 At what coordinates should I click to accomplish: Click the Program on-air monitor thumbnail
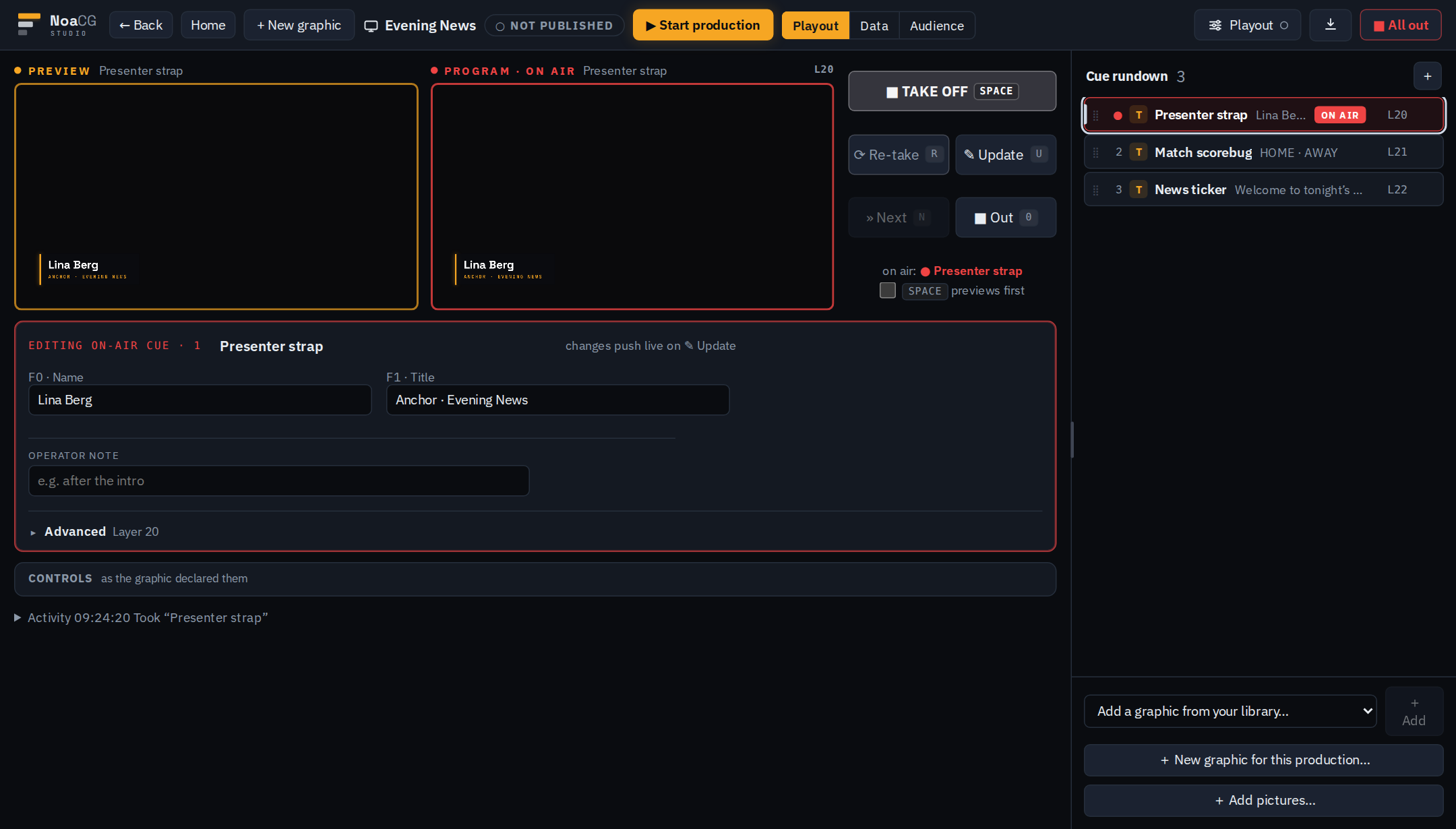coord(632,197)
